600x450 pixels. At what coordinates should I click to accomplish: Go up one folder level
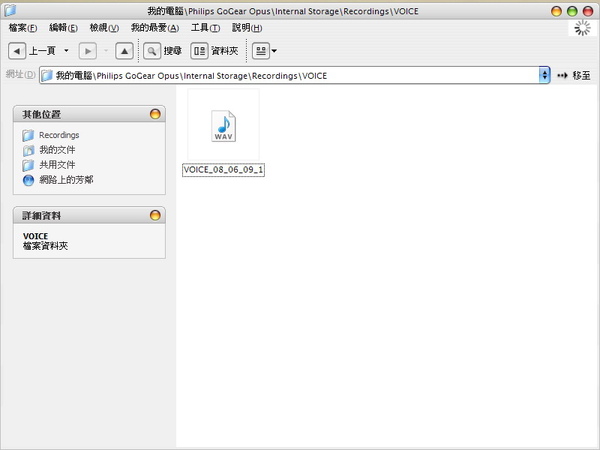[x=124, y=51]
